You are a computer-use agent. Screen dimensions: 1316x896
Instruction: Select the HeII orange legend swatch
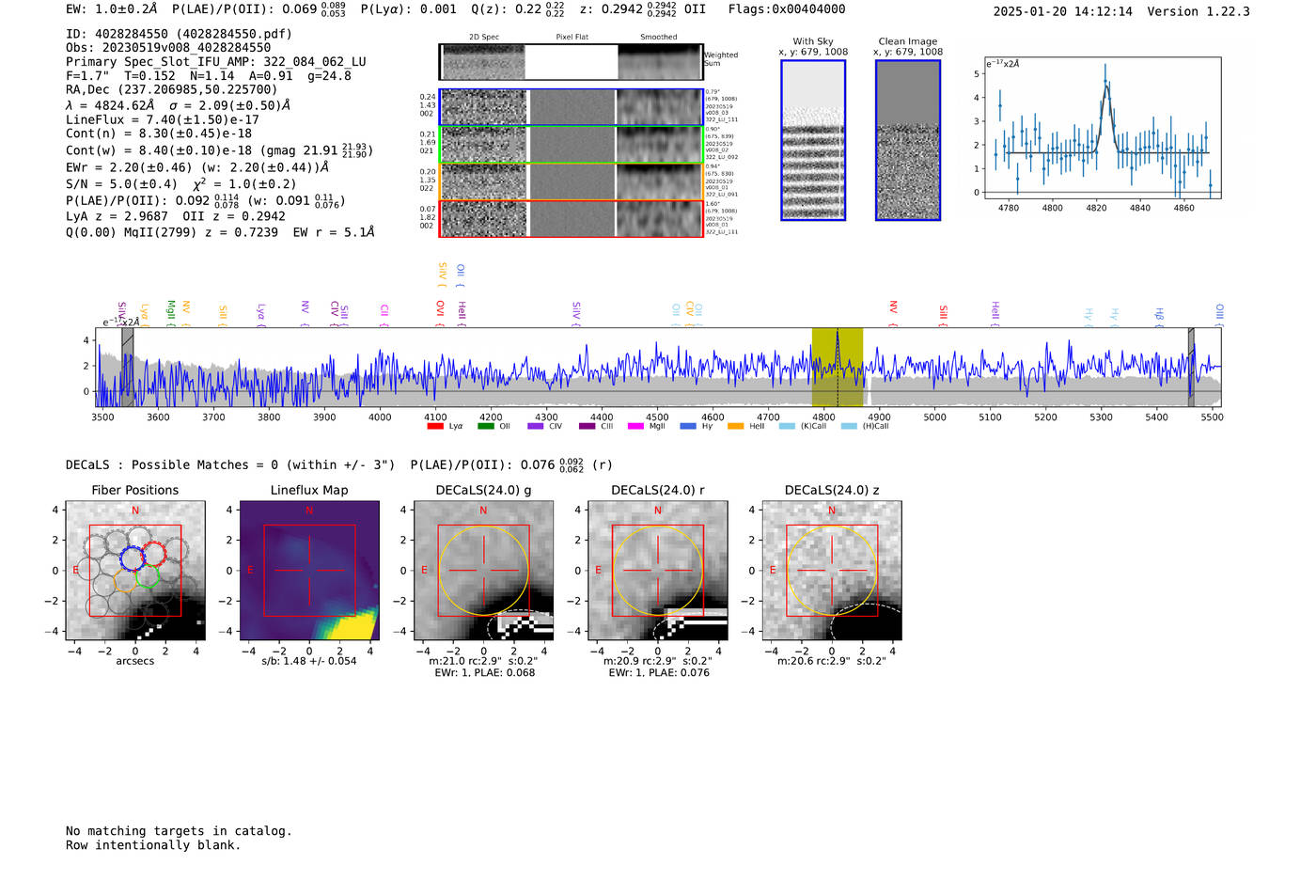point(735,426)
